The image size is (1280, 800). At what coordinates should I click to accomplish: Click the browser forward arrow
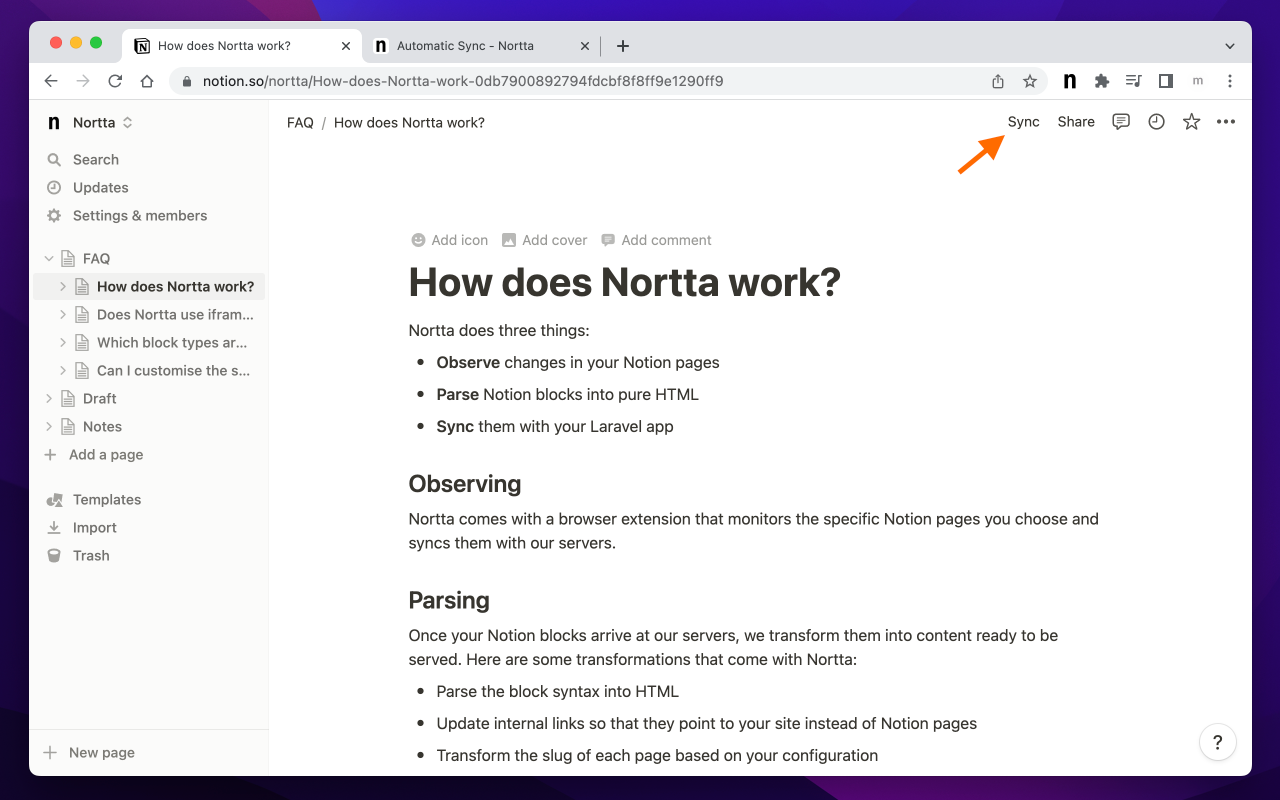click(83, 81)
